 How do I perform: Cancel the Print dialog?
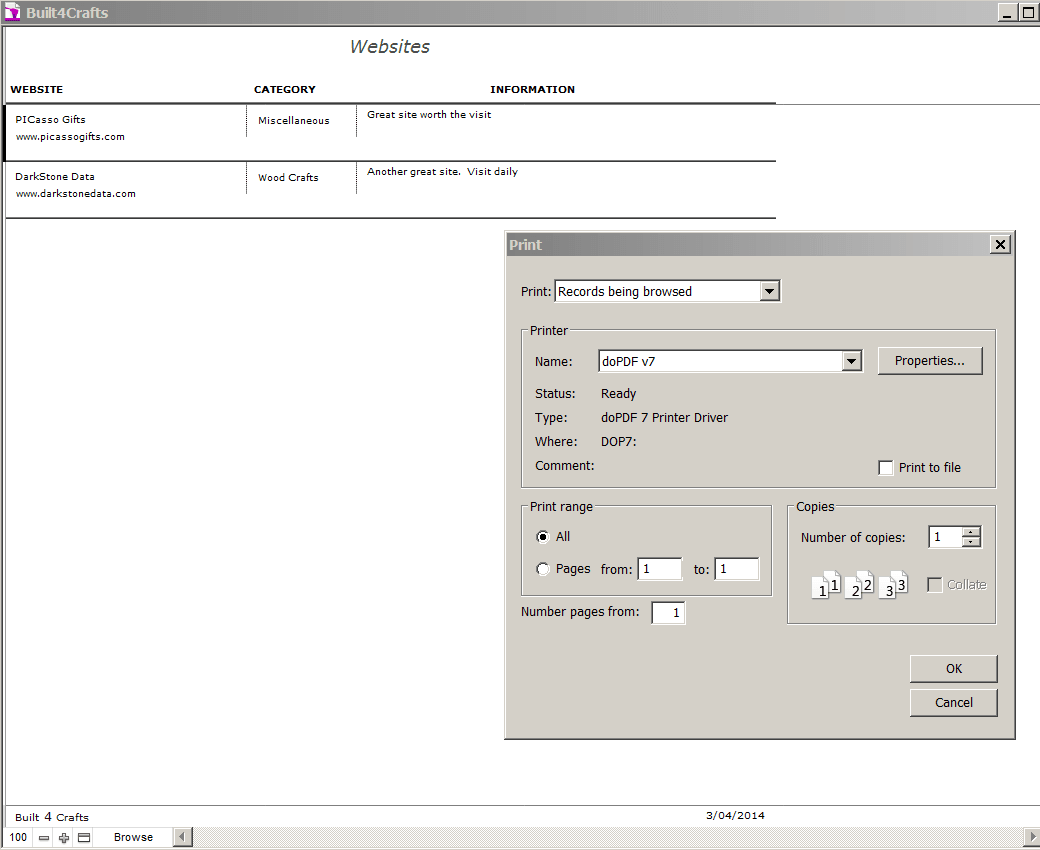[953, 703]
